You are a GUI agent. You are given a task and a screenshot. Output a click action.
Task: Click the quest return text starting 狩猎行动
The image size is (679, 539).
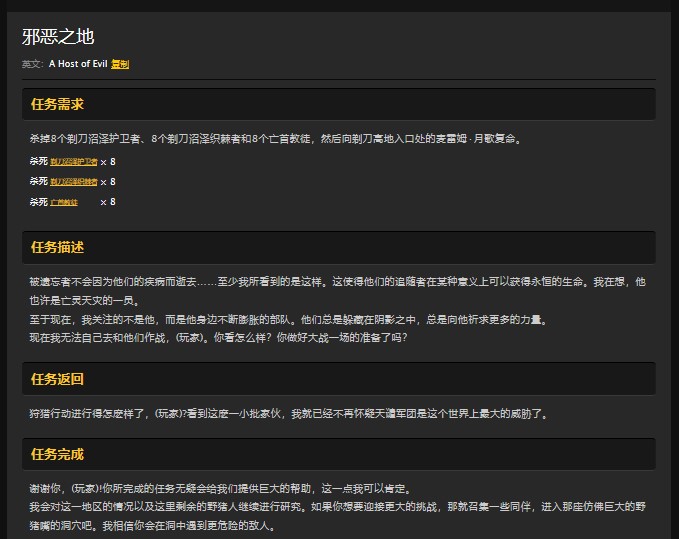pos(288,413)
